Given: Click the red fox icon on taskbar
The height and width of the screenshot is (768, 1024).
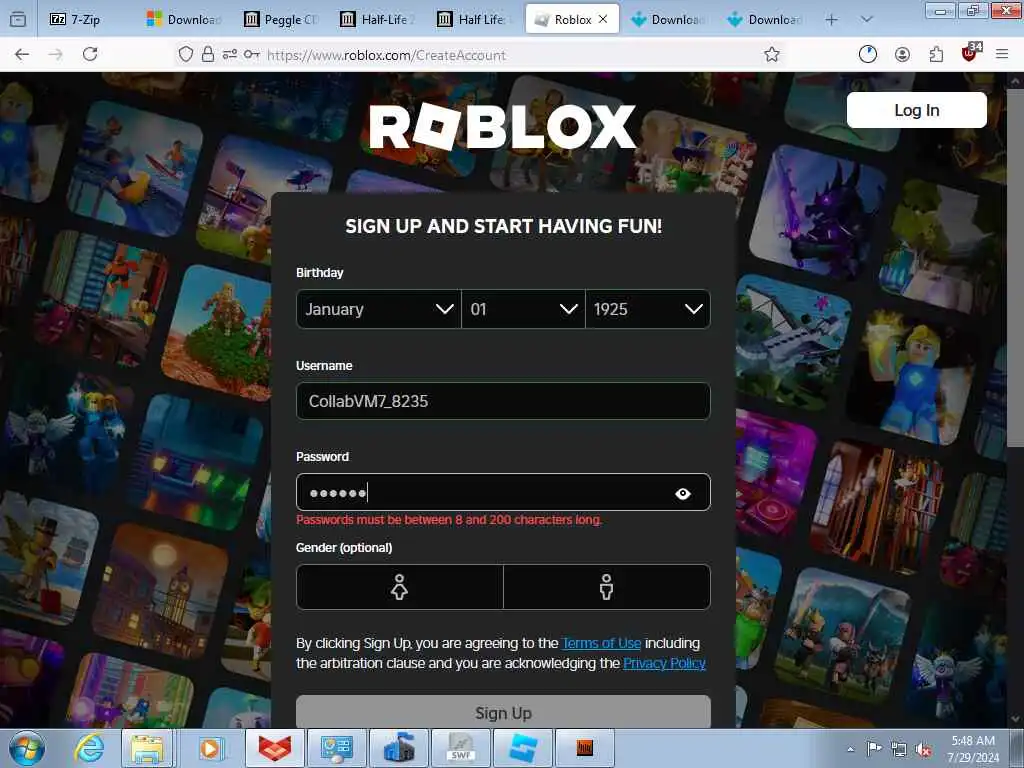Looking at the screenshot, I should click(x=275, y=748).
